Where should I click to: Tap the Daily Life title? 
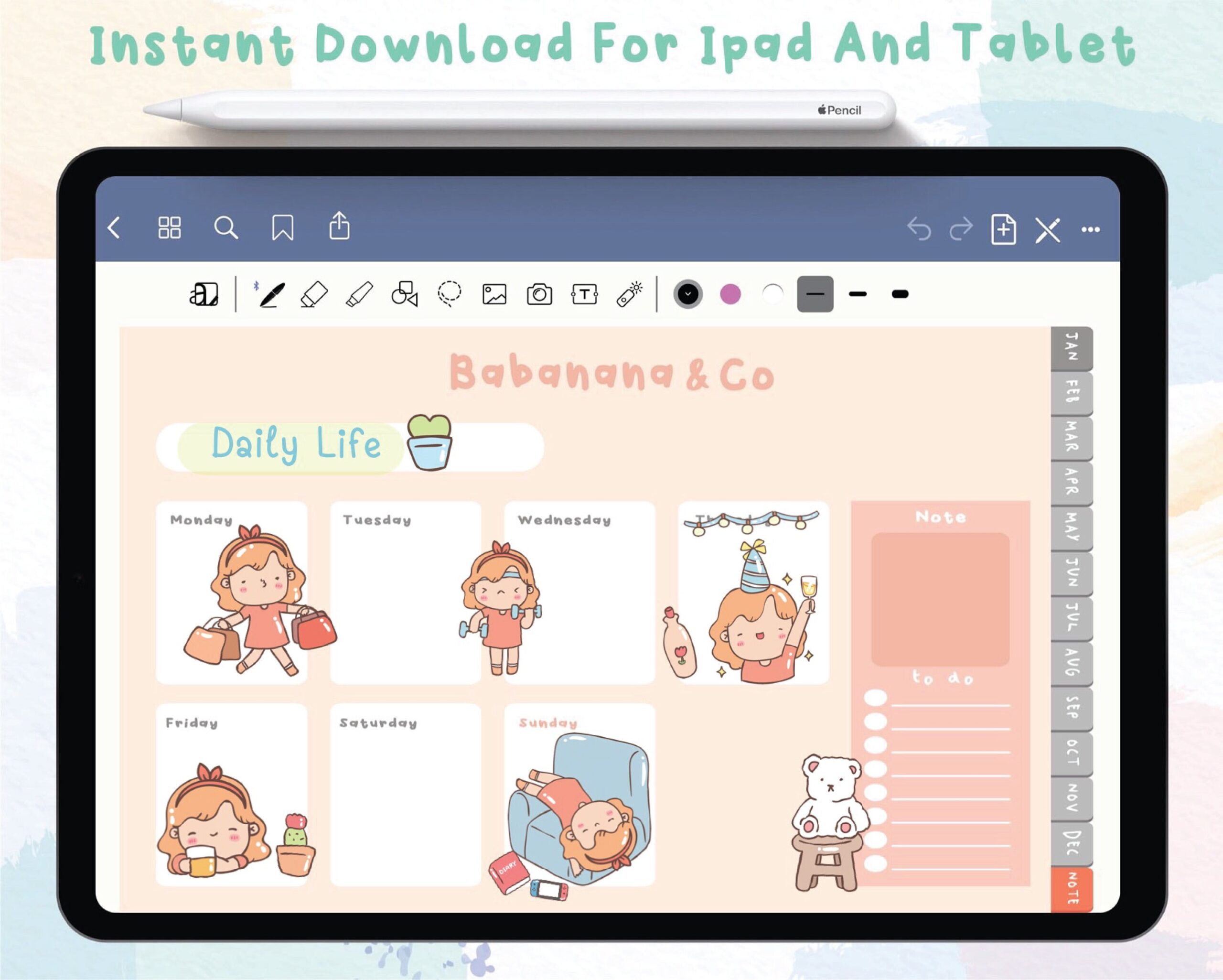(296, 444)
